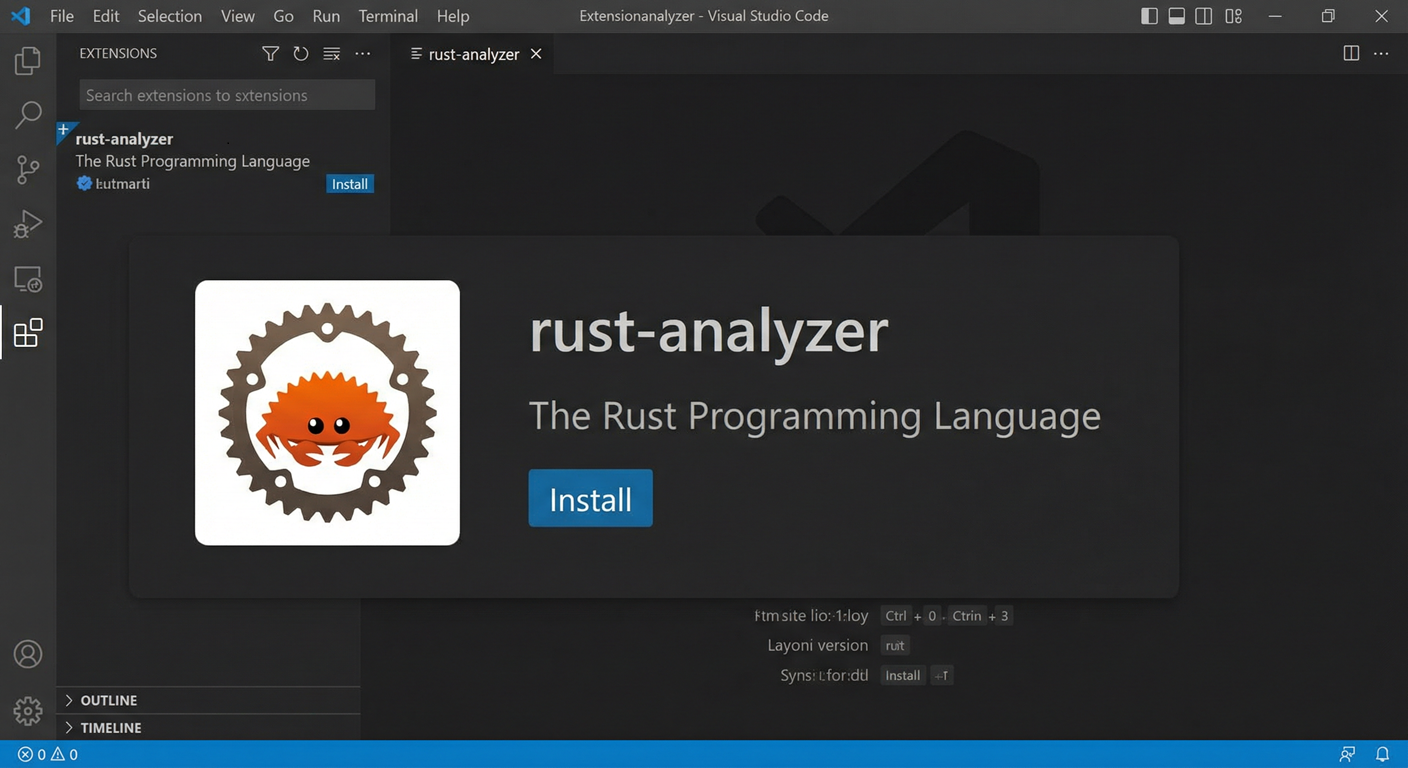Expand the TIMELINE section
This screenshot has height=768, width=1408.
pyautogui.click(x=209, y=728)
